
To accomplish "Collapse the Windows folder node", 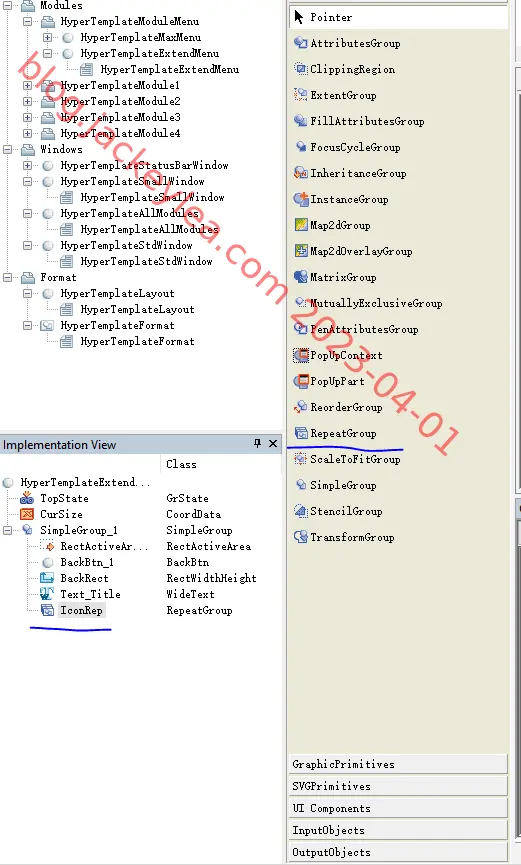I will (7, 149).
